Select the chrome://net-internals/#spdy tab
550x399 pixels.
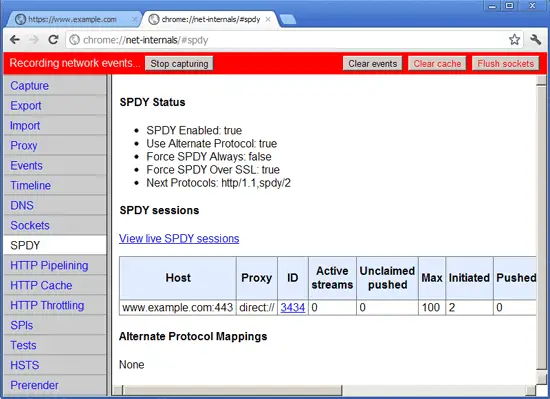click(x=210, y=20)
